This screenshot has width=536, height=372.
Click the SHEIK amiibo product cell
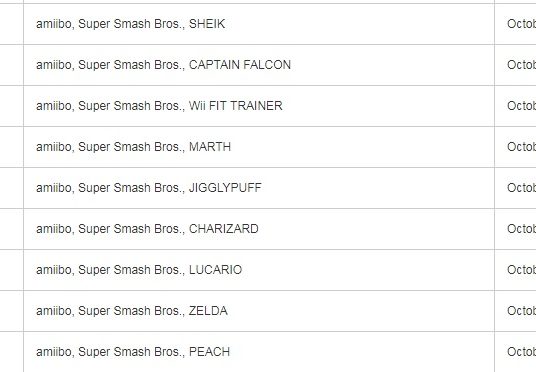point(259,24)
